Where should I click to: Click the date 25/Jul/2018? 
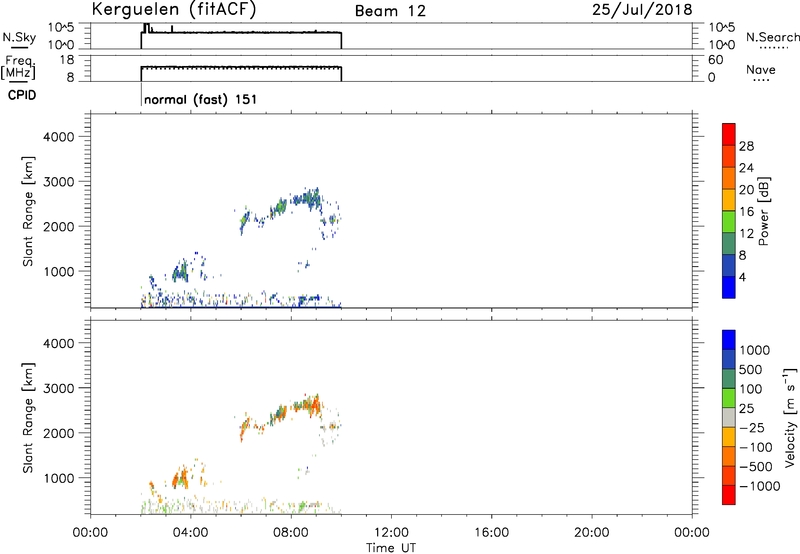click(x=642, y=10)
